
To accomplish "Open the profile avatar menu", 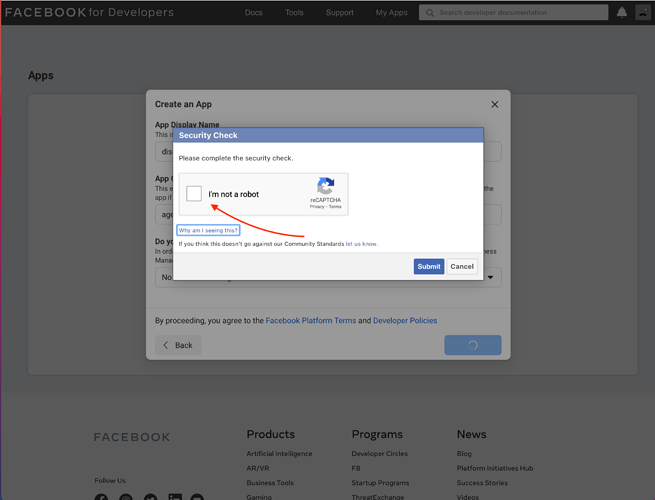I will pyautogui.click(x=643, y=13).
